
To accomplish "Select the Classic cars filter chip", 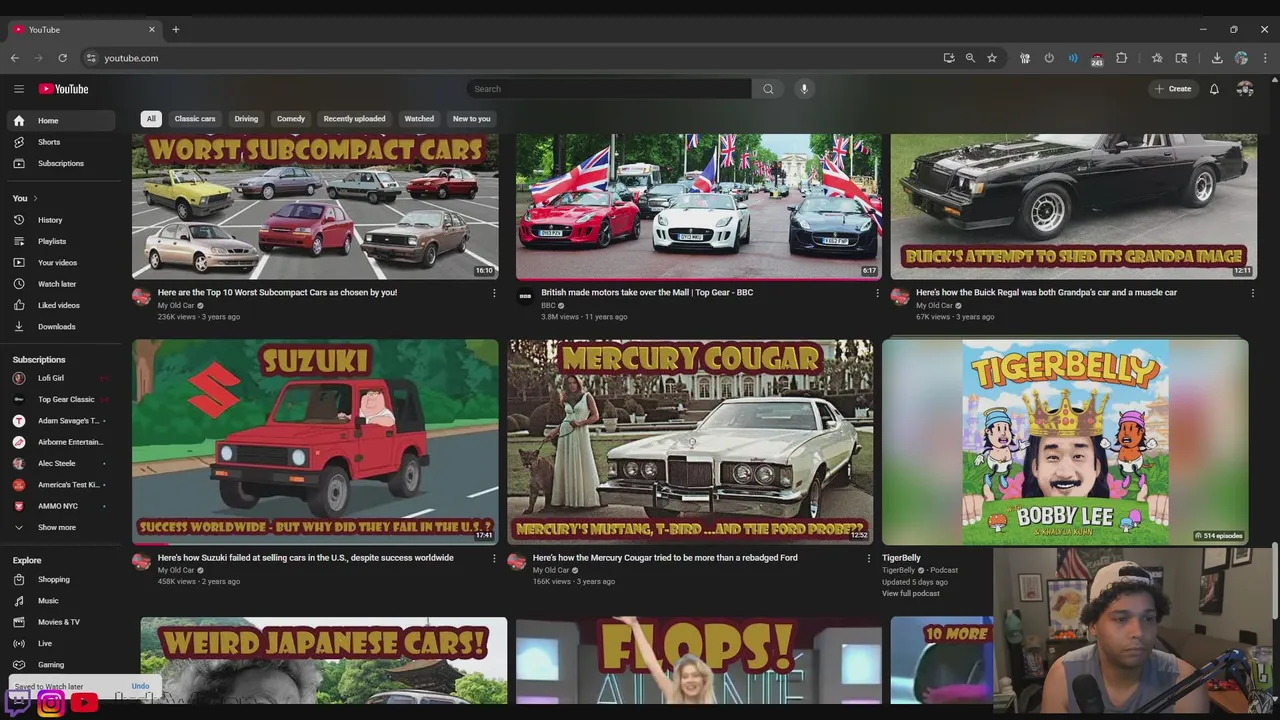I will (x=195, y=119).
